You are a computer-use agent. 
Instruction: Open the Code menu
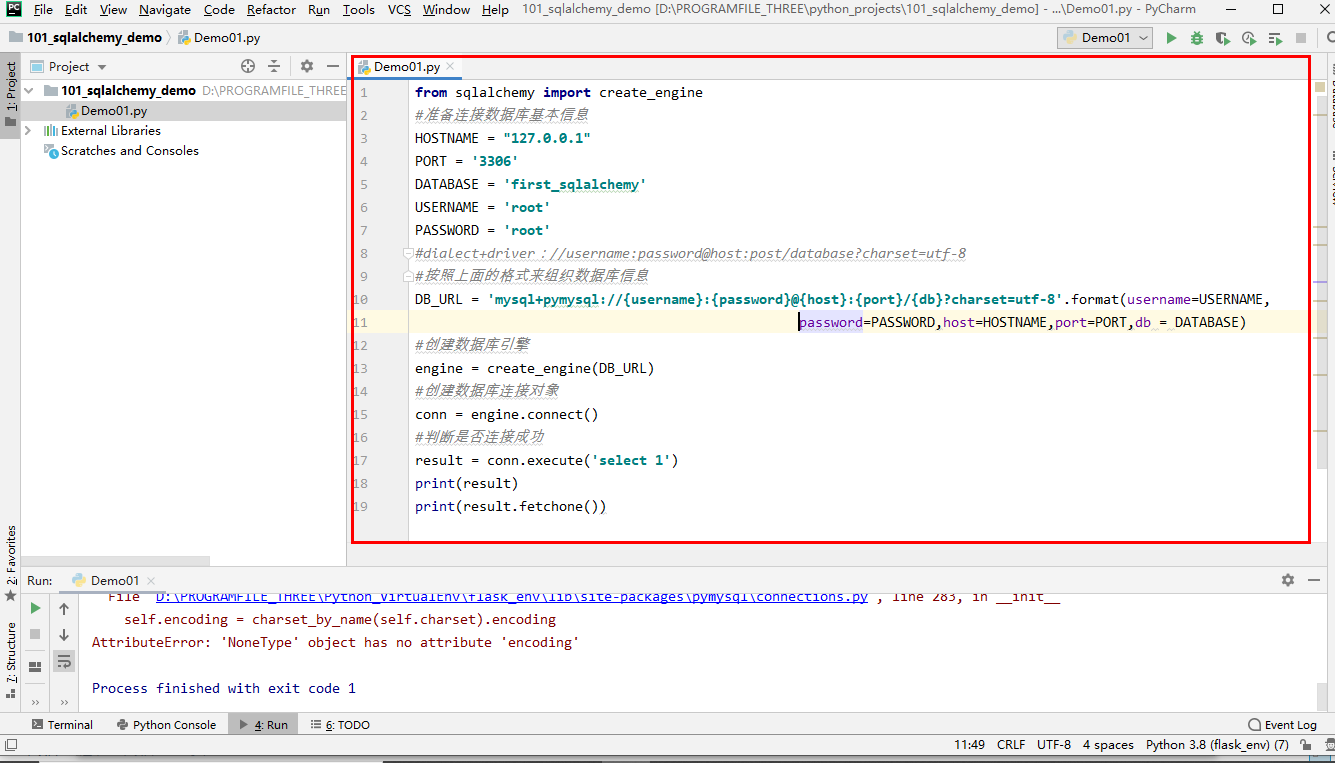(x=219, y=9)
